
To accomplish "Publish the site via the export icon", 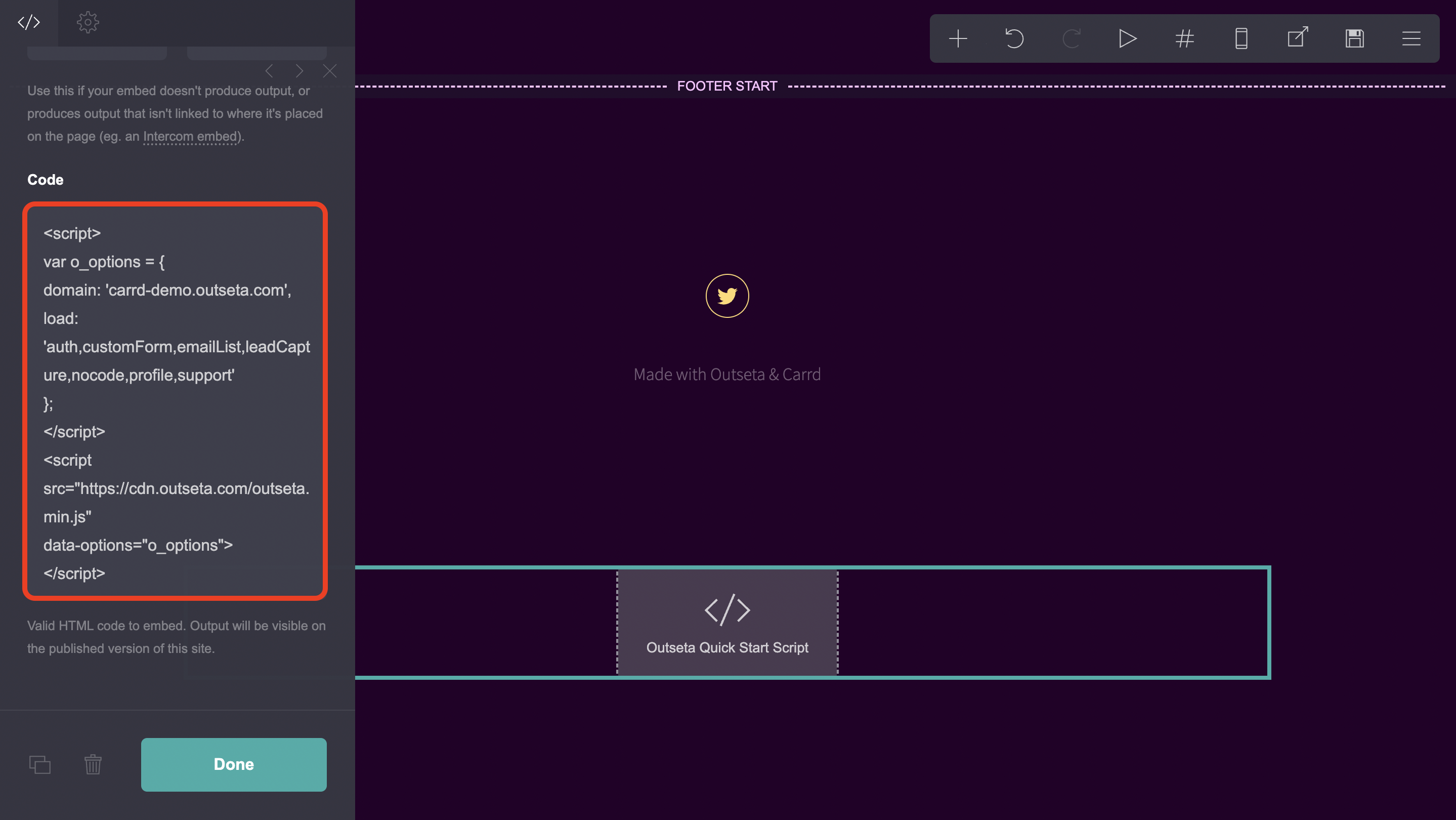I will [x=1297, y=38].
